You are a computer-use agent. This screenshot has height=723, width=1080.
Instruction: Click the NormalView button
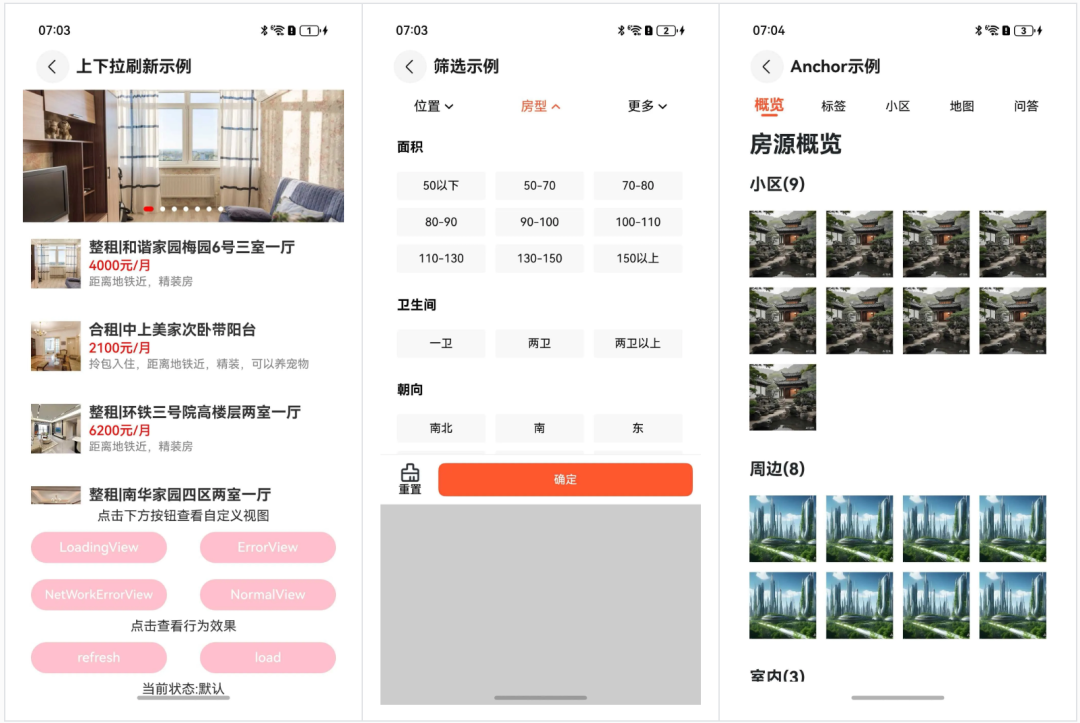coord(268,595)
